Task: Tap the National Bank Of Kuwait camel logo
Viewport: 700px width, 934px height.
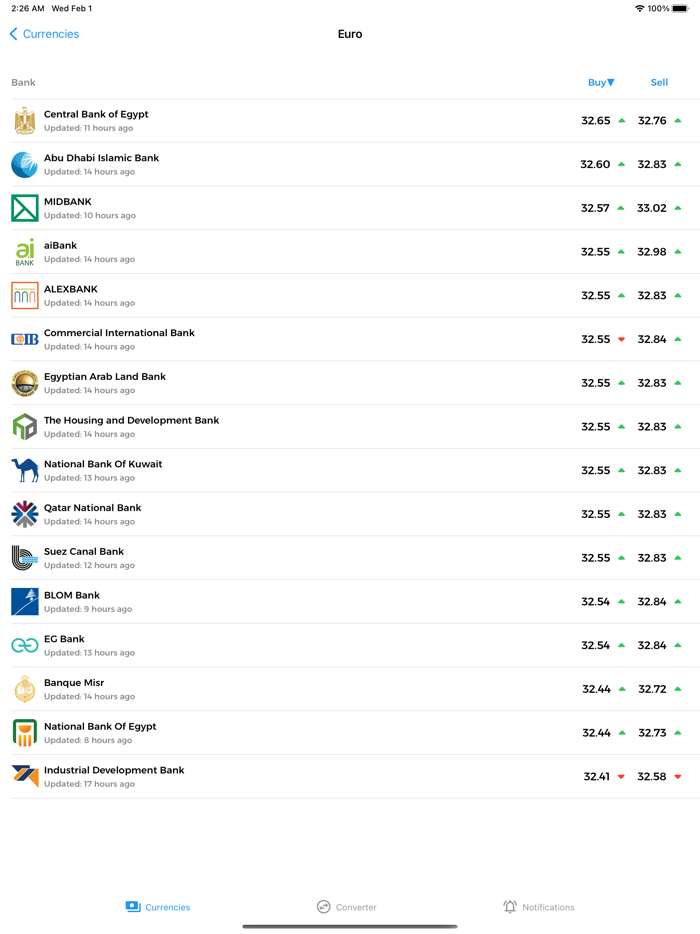Action: click(25, 471)
